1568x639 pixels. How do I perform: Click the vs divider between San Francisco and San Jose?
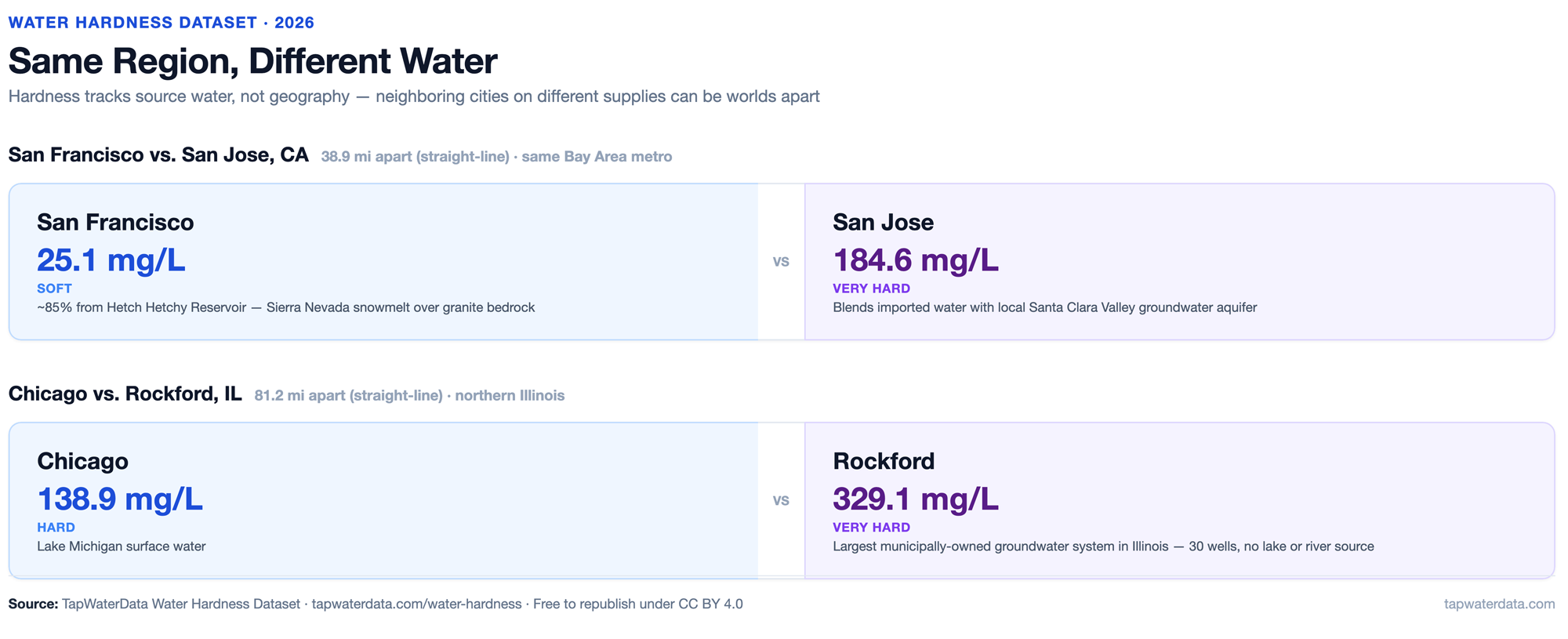(781, 262)
